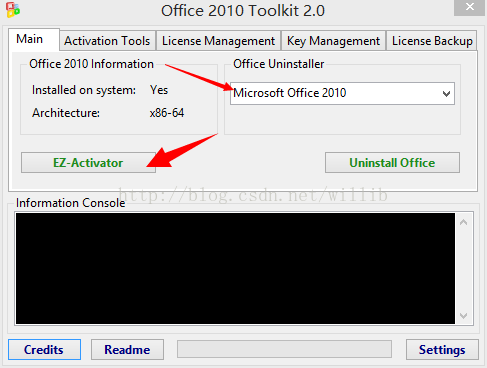Screen dimensions: 487x368
Task: Open the Readme button
Action: [127, 350]
